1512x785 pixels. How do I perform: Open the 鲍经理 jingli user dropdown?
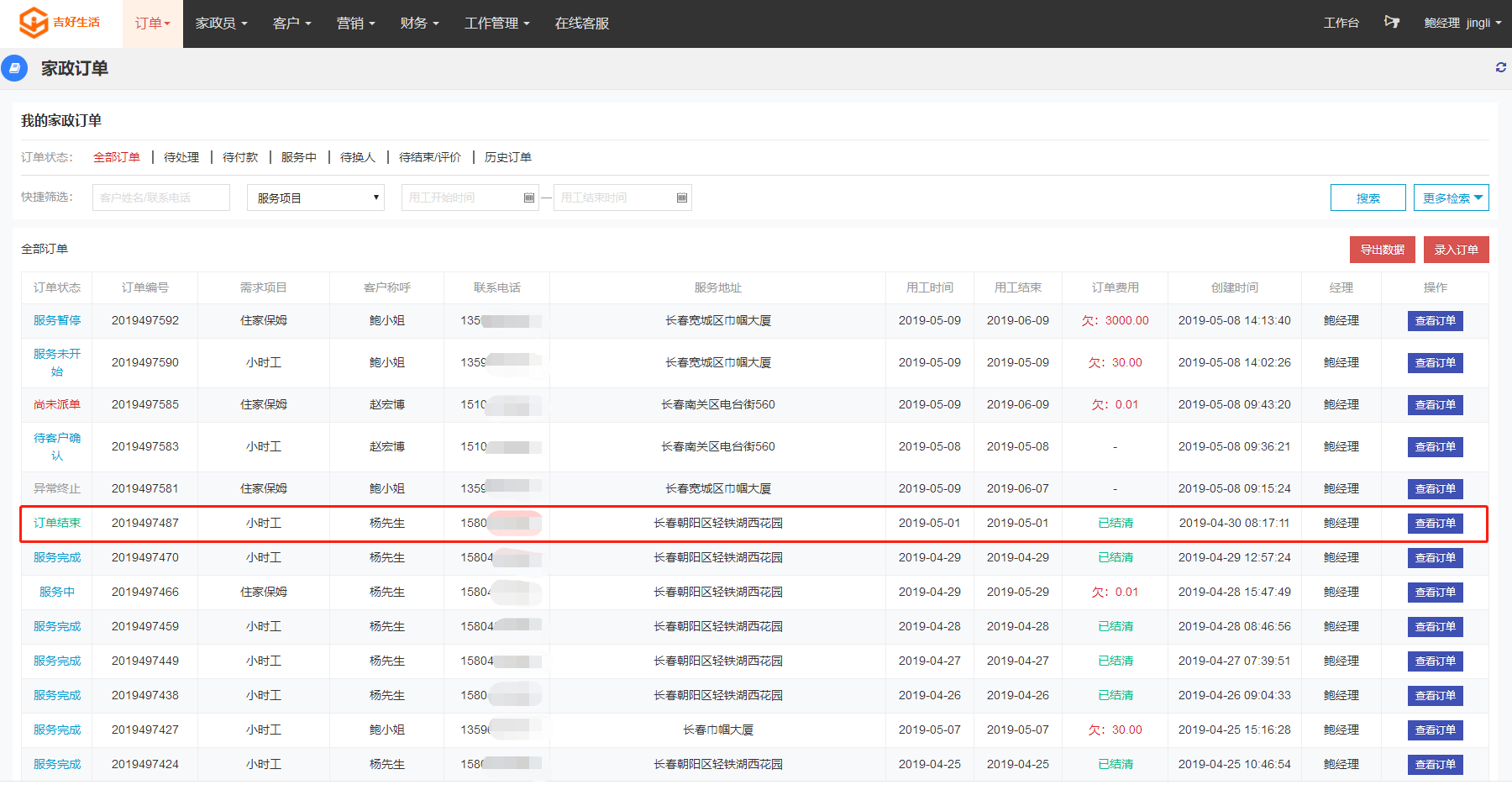coord(1462,23)
